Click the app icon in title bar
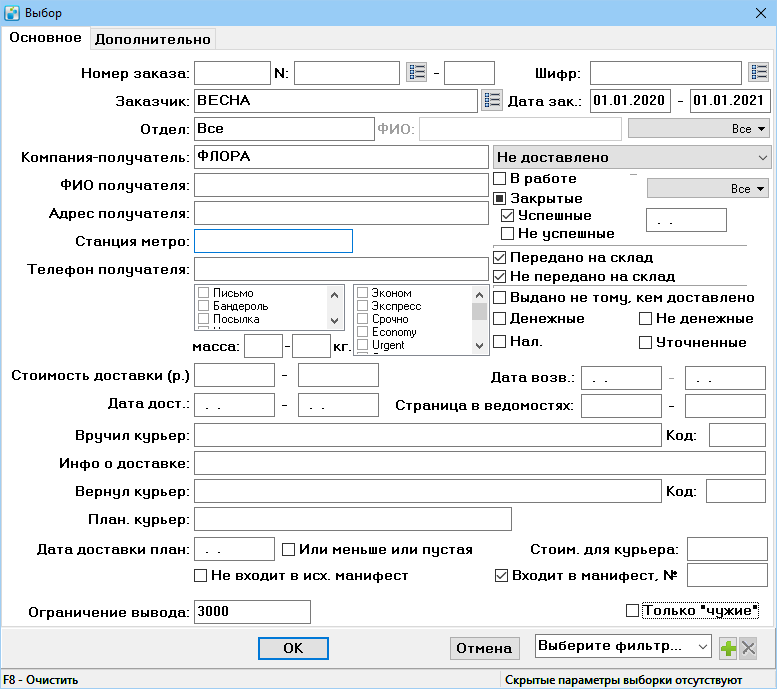The height and width of the screenshot is (689, 777). 12,12
